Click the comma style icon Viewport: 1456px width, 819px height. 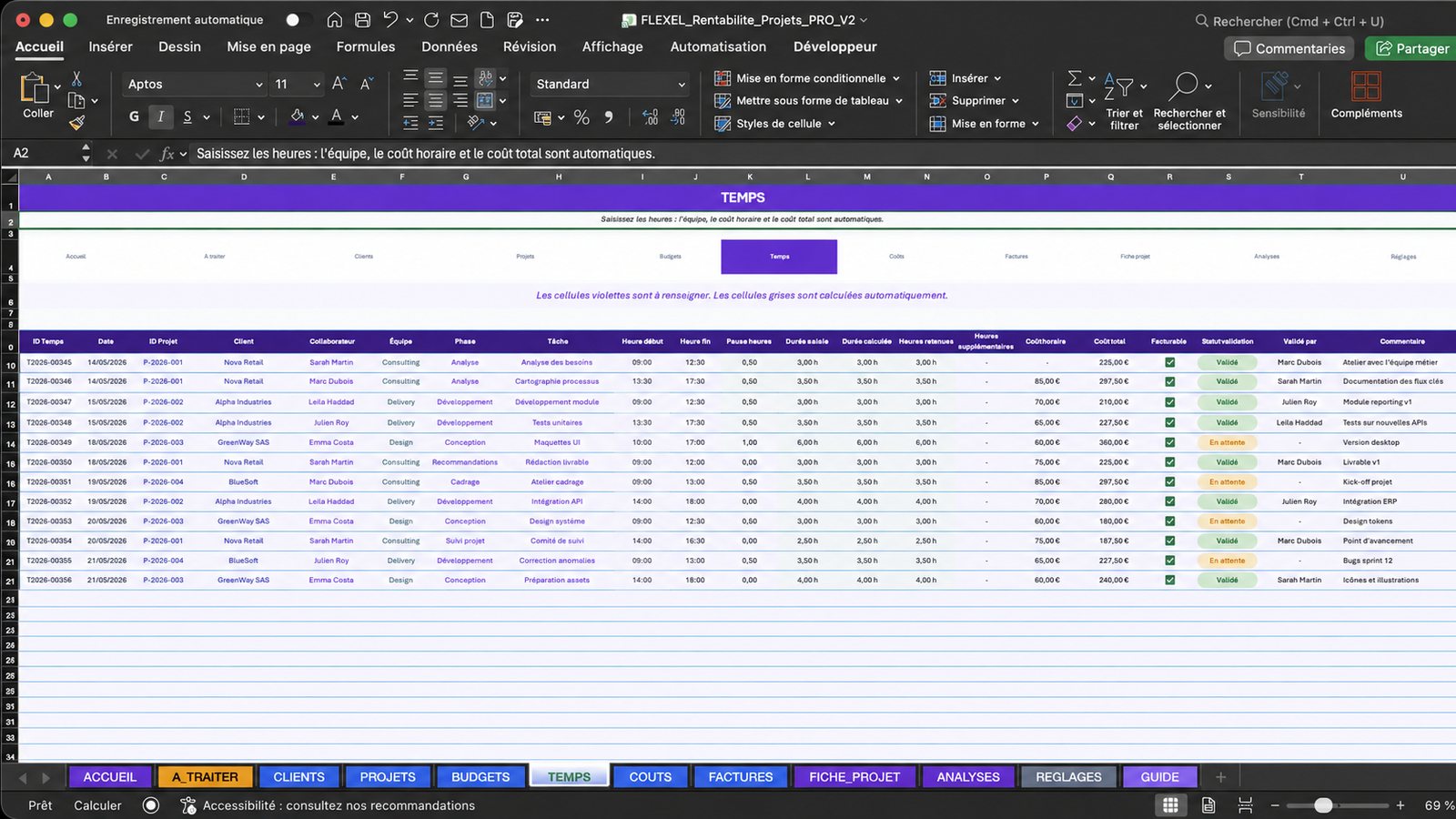[x=609, y=117]
